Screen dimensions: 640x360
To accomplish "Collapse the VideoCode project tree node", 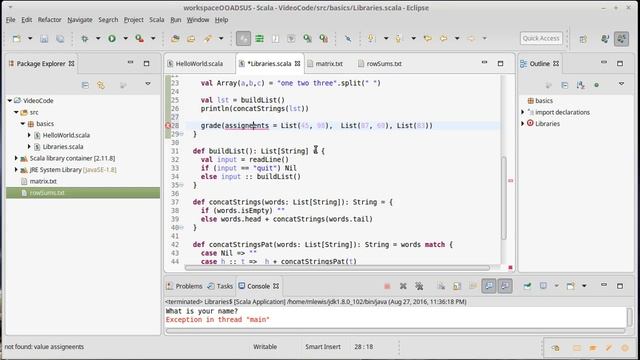I will click(x=9, y=100).
